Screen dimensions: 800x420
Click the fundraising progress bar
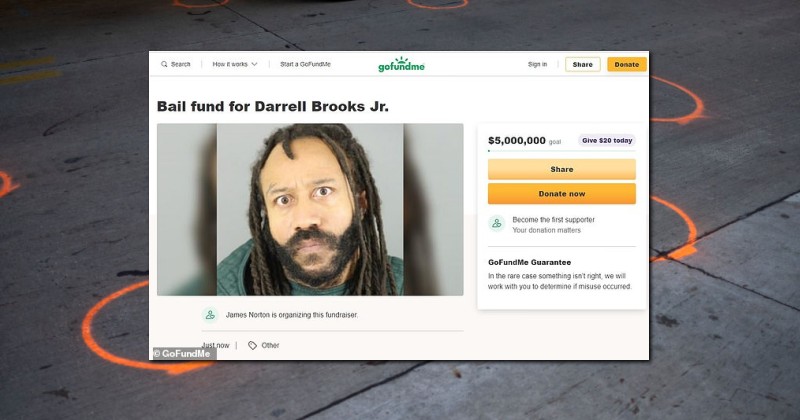(562, 151)
